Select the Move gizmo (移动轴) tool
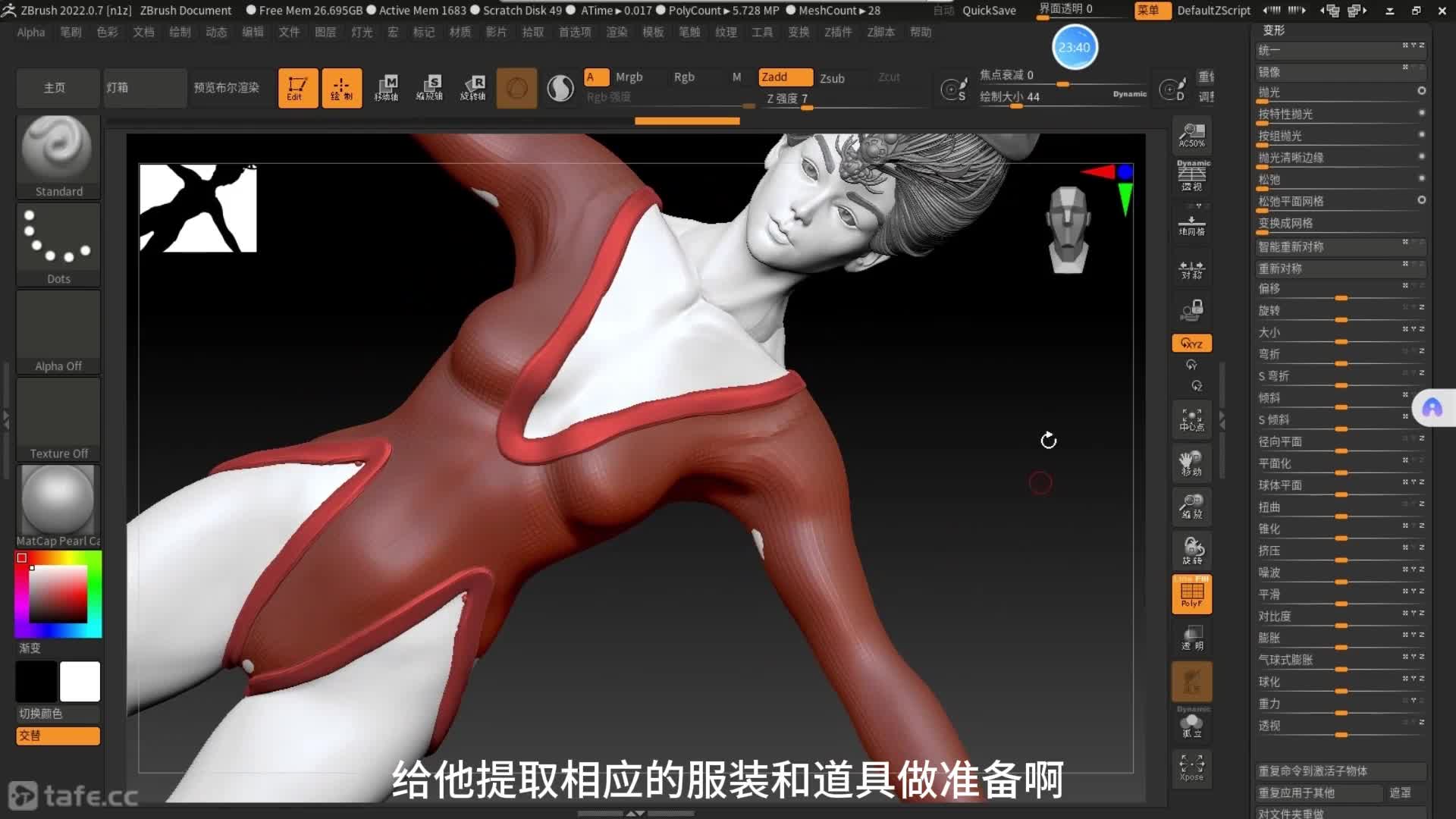1456x819 pixels. 386,88
